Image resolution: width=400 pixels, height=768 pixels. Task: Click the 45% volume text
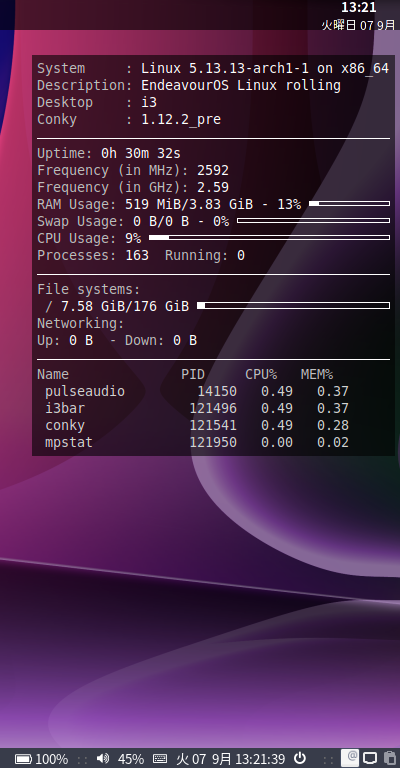131,759
